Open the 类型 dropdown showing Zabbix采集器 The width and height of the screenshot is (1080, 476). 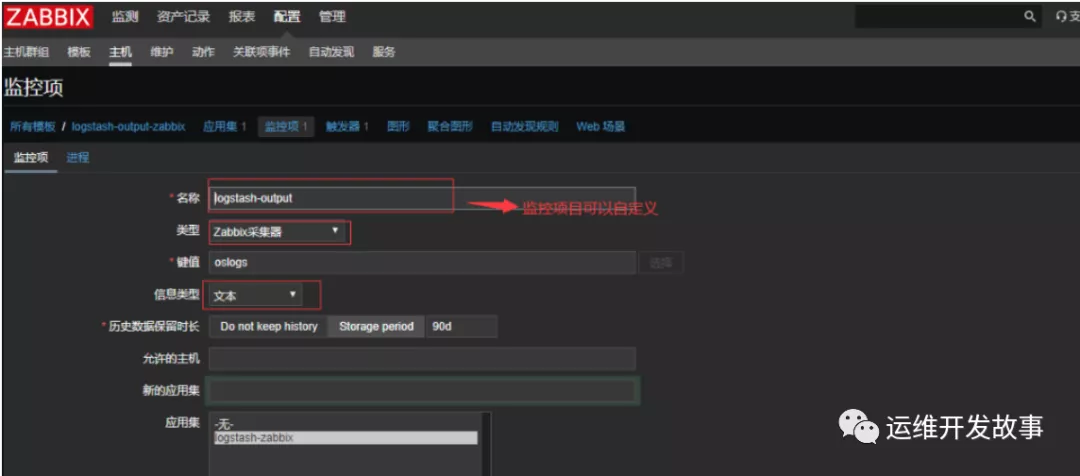pyautogui.click(x=277, y=232)
